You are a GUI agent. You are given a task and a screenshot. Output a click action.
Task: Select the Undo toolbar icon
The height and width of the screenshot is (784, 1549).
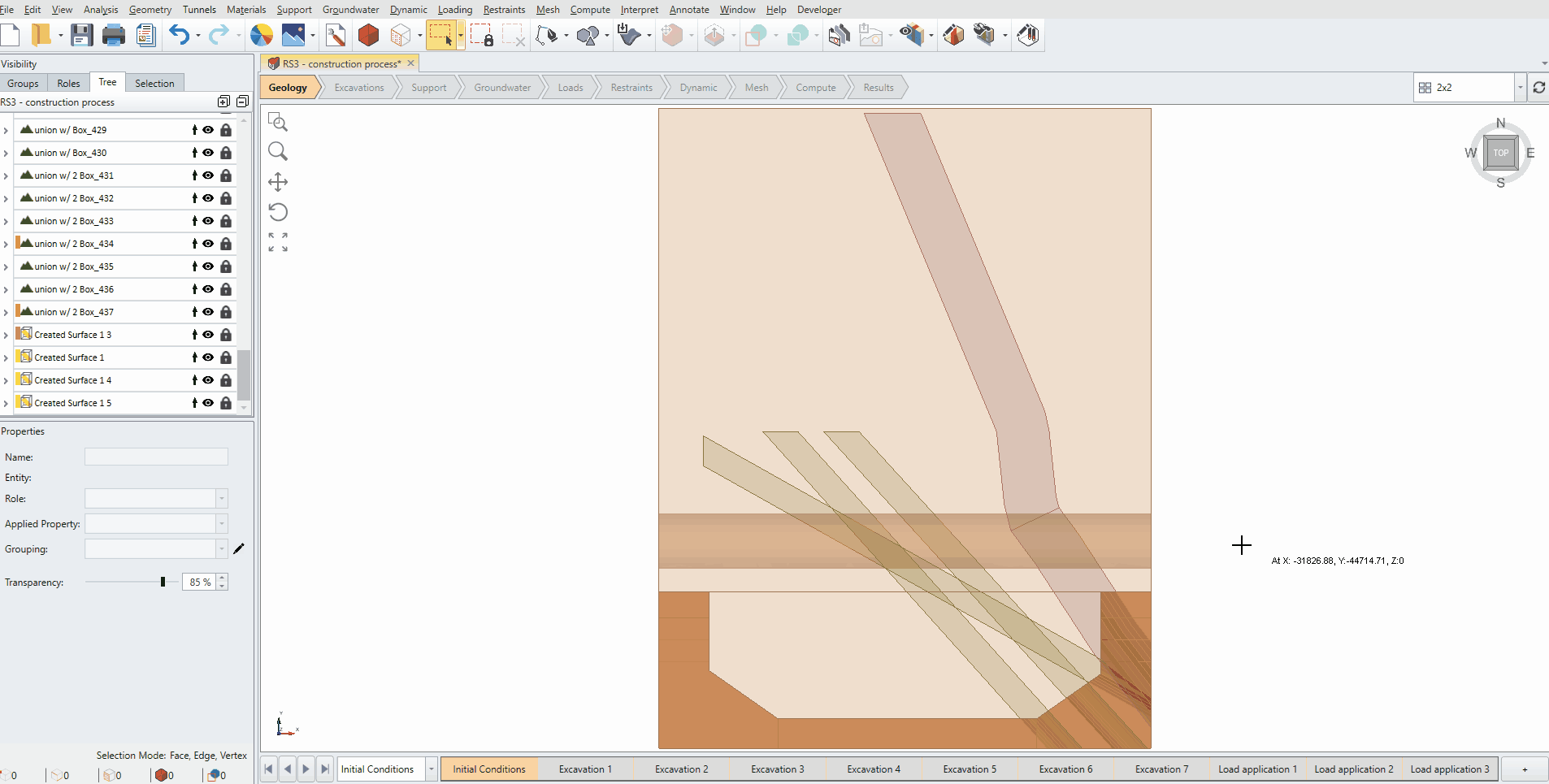pos(178,35)
